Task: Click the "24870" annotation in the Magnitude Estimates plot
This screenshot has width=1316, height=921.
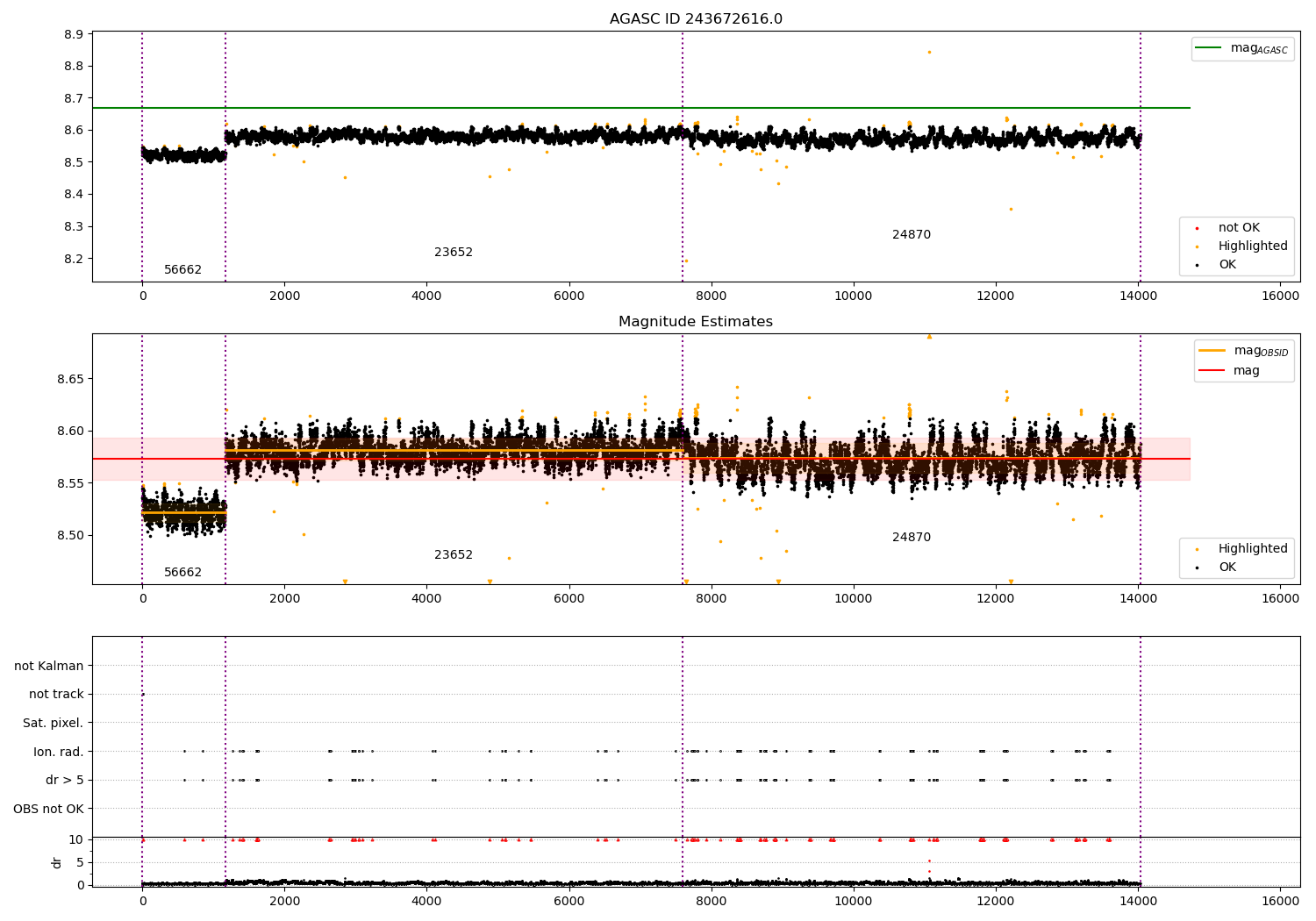Action: tap(912, 538)
